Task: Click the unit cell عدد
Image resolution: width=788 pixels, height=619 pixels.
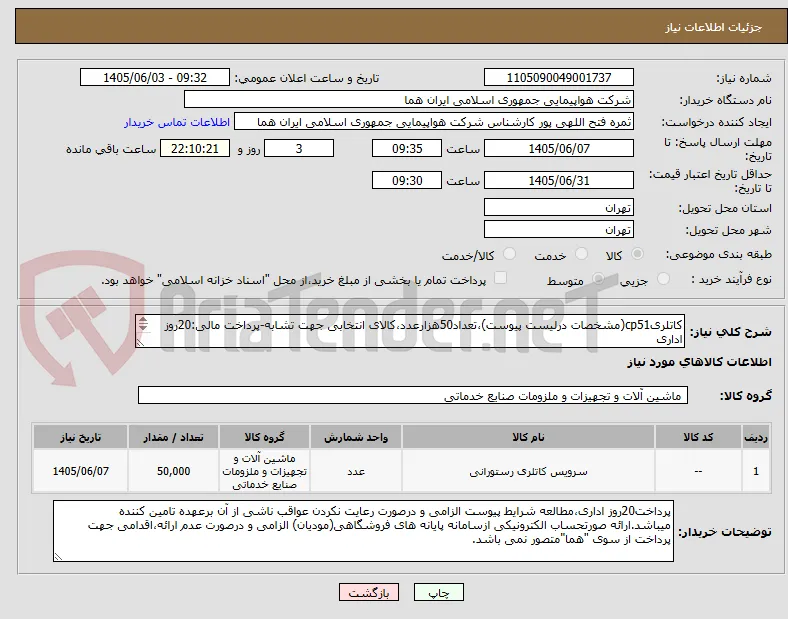Action: point(356,471)
